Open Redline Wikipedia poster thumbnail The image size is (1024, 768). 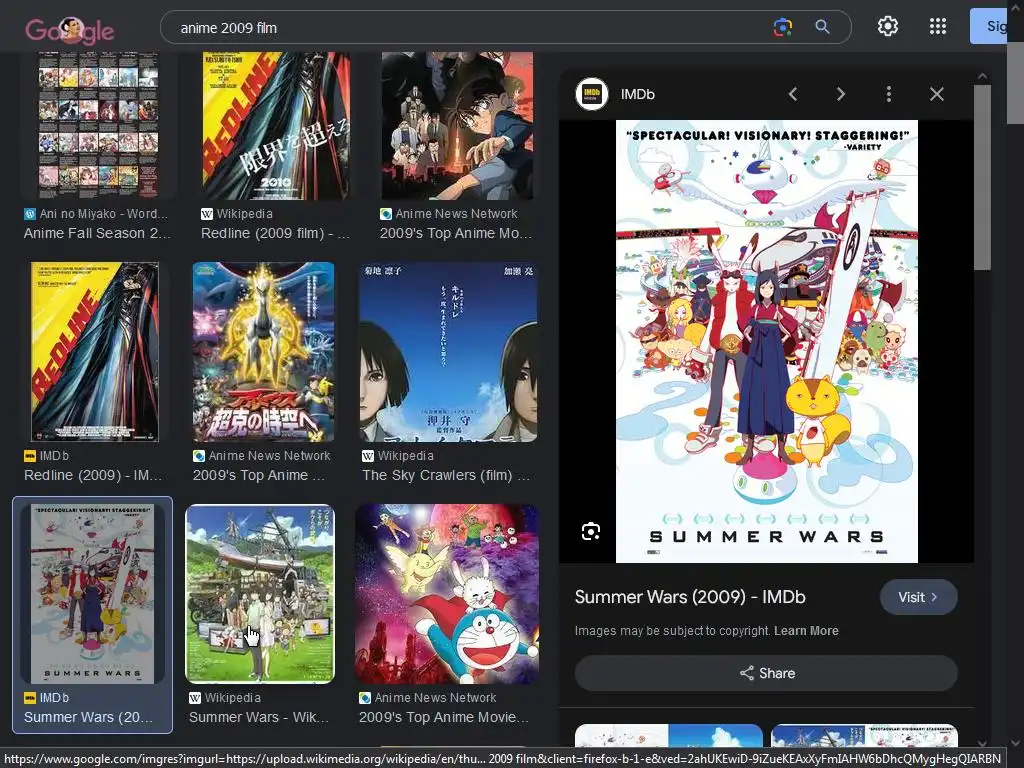click(276, 125)
